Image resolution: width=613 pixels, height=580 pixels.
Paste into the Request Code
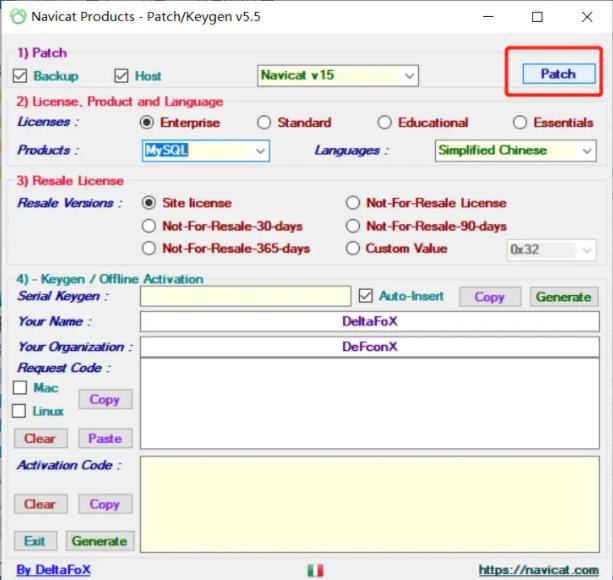105,439
